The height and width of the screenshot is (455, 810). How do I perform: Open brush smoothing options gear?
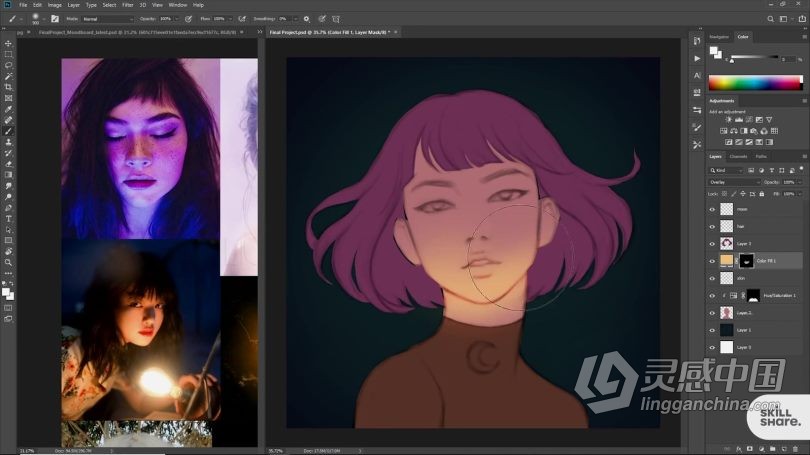(306, 19)
